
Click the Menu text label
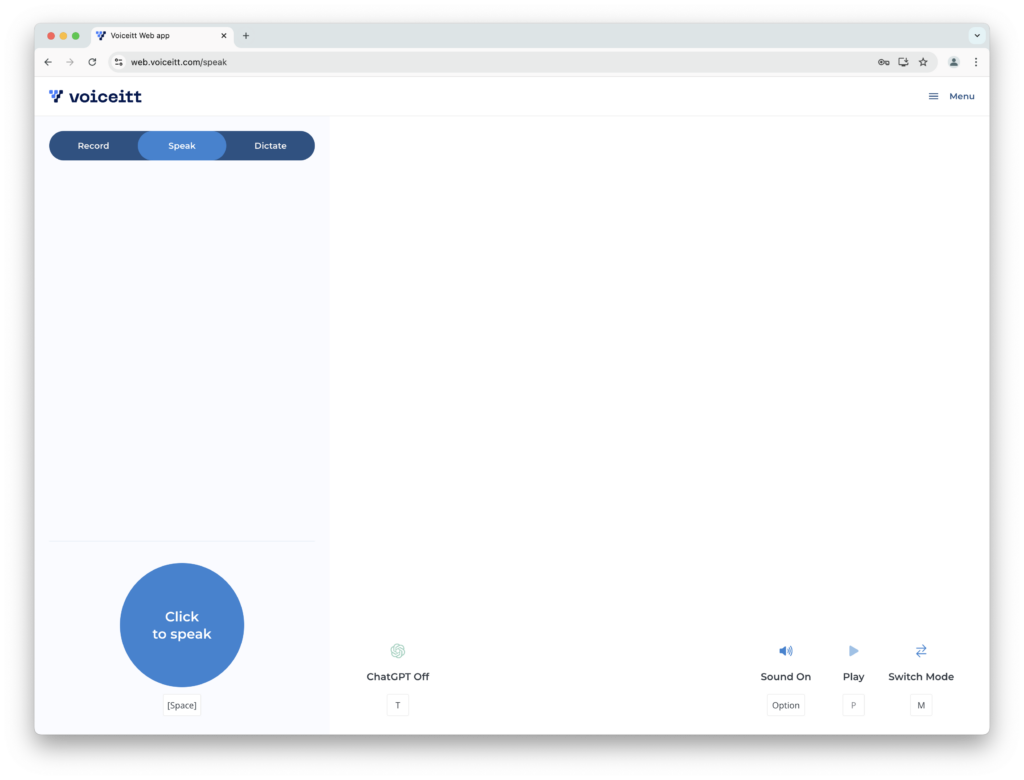[x=961, y=96]
